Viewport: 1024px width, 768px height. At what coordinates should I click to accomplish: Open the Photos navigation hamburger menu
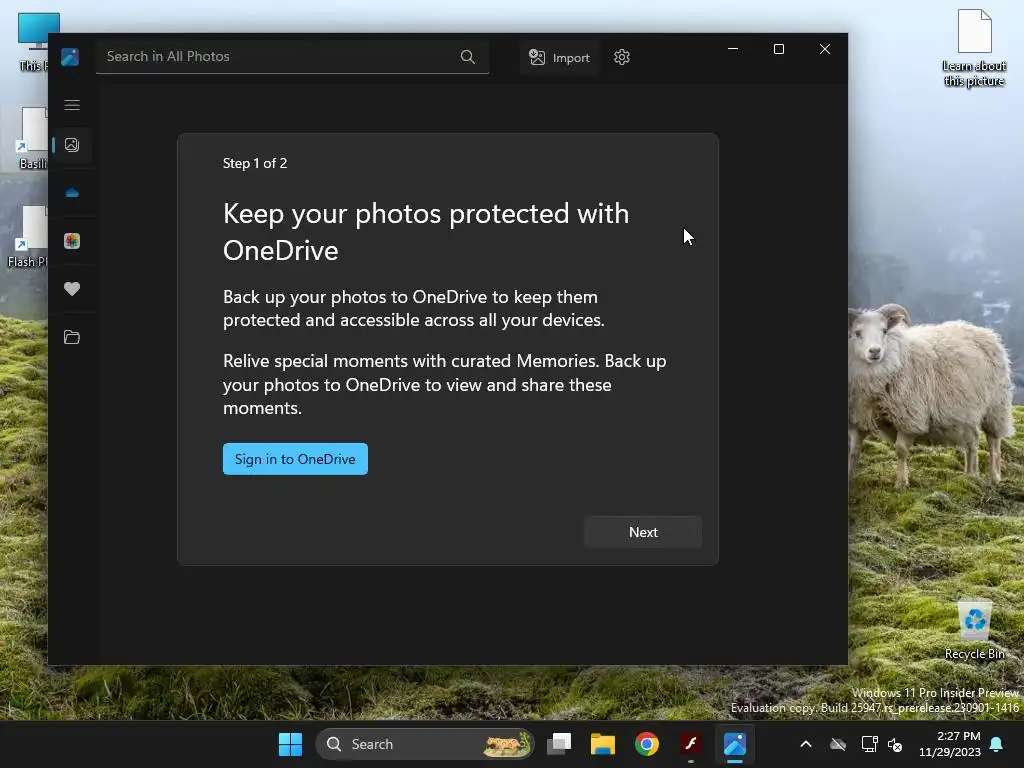72,105
